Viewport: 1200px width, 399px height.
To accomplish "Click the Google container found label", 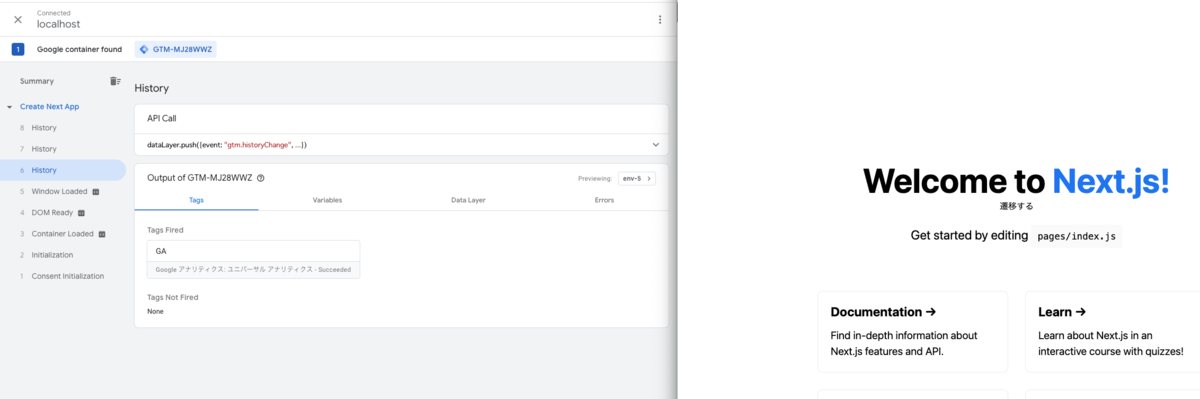I will coord(79,49).
